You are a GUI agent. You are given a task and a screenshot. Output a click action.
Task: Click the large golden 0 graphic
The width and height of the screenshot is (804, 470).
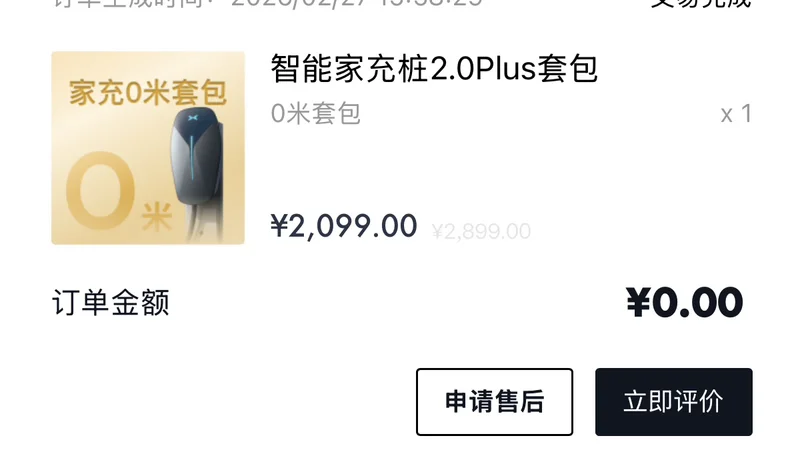(x=101, y=191)
